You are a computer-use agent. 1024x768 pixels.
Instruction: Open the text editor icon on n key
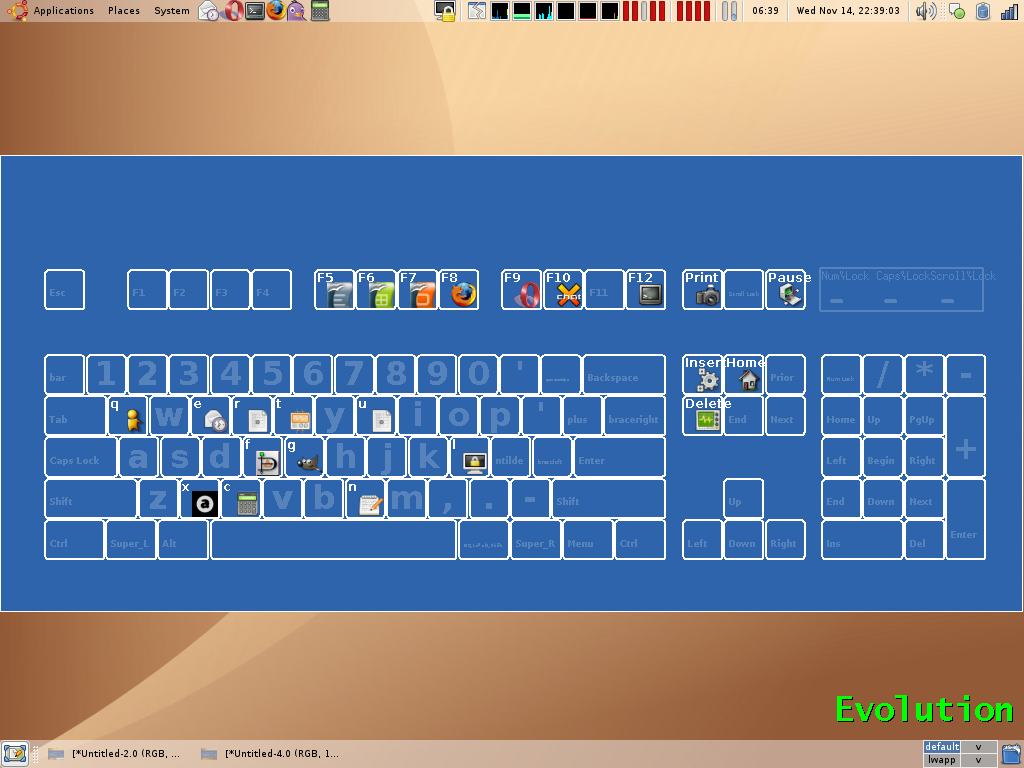tap(370, 504)
